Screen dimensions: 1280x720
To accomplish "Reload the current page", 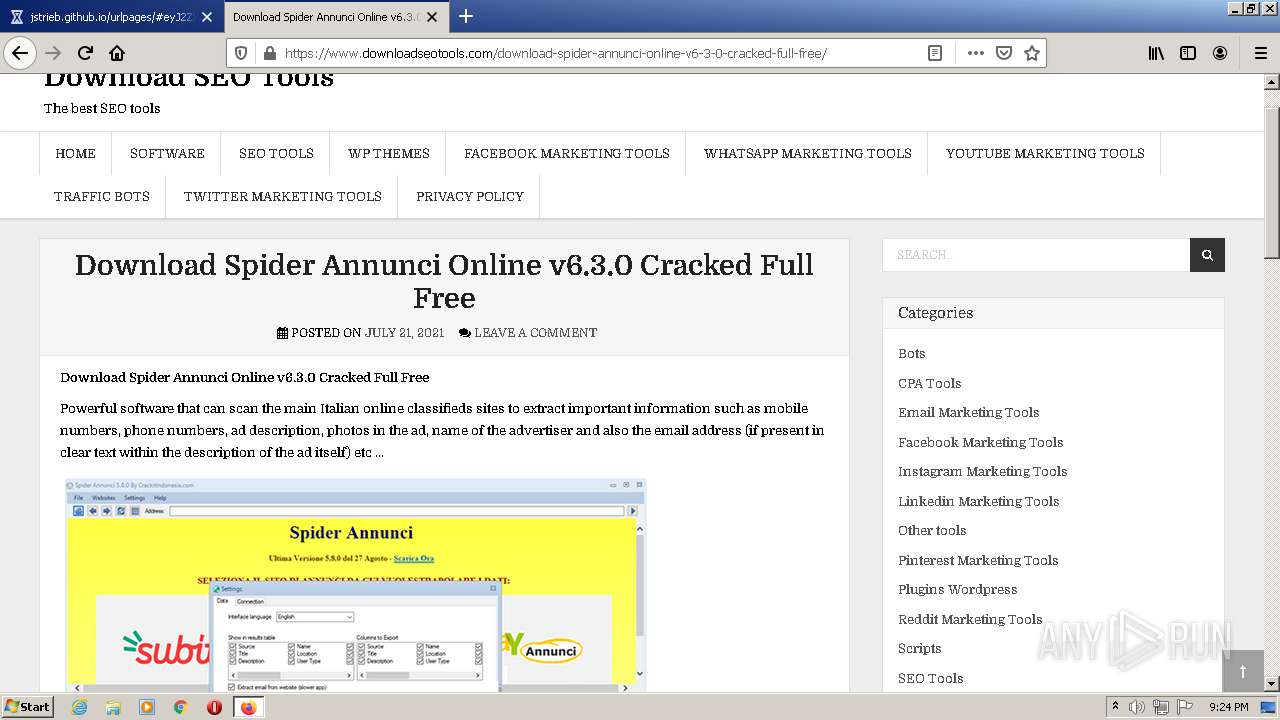I will [85, 53].
